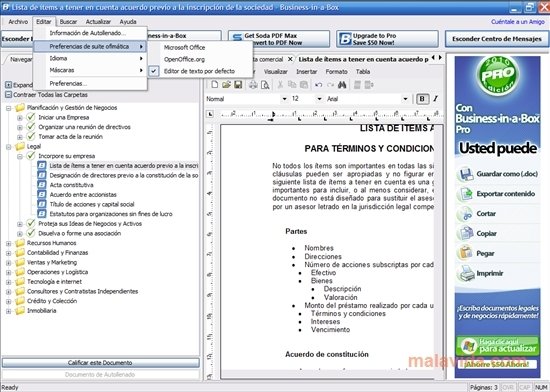Choose Microsoft Office suite preference

pyautogui.click(x=184, y=47)
